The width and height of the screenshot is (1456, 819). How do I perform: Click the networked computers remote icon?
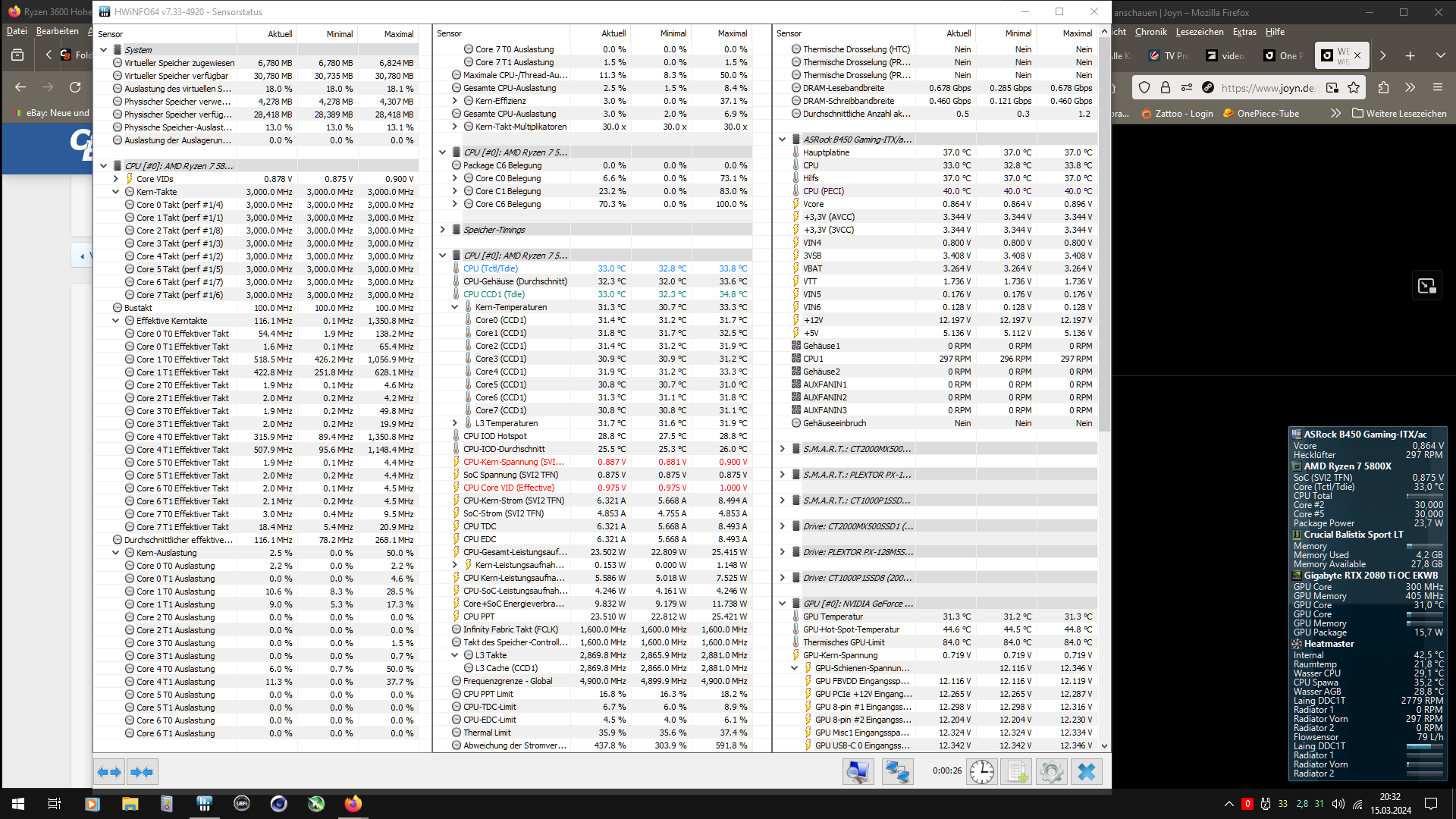(x=897, y=772)
